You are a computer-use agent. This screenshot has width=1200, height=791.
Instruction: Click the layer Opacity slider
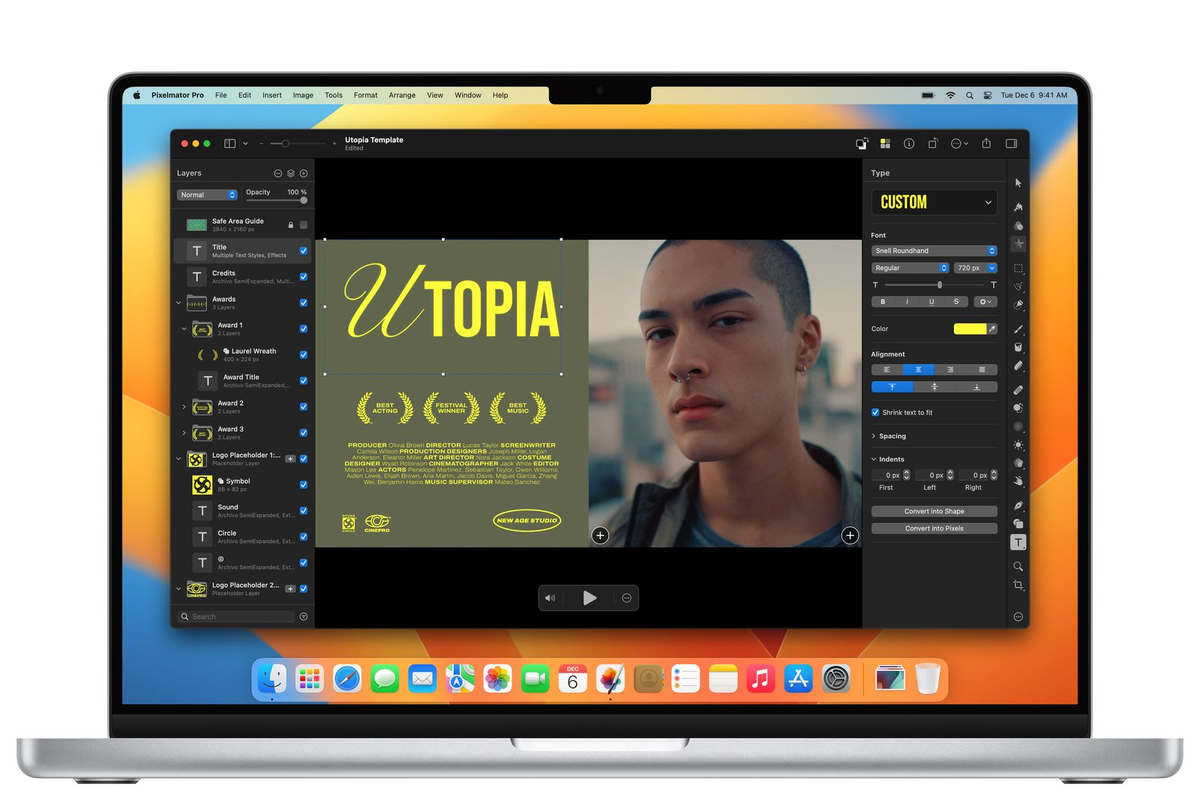(x=277, y=201)
